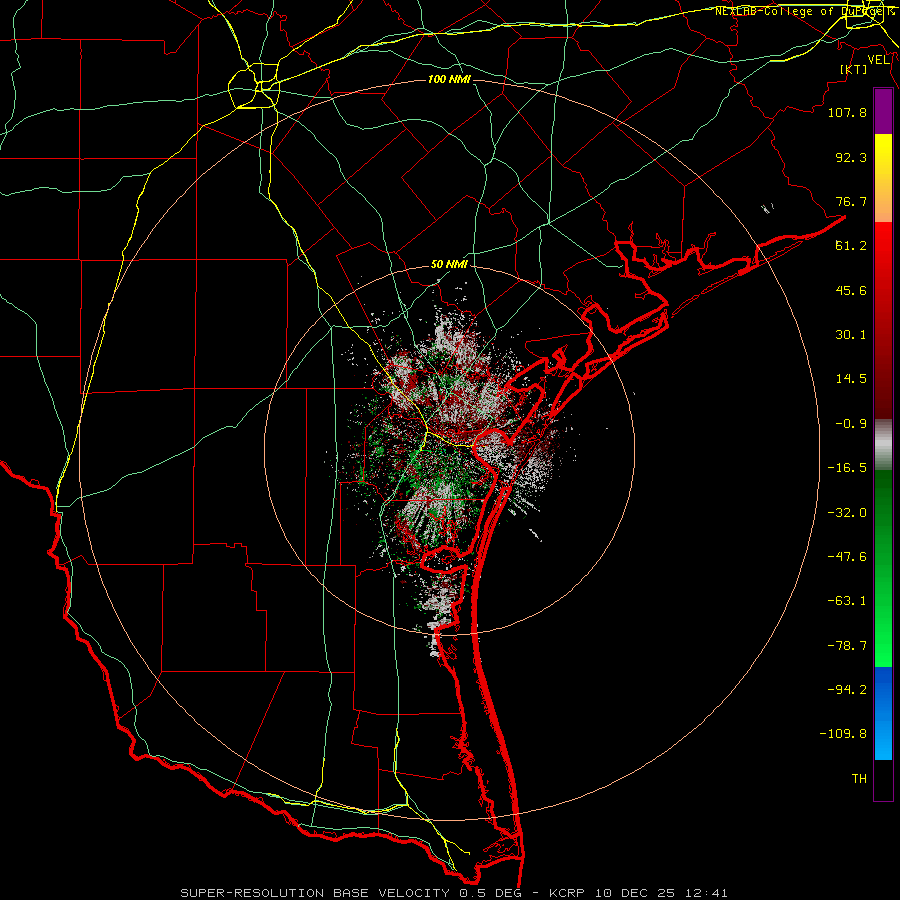Select the -47.6 velocity scale value
Image resolution: width=900 pixels, height=900 pixels.
(847, 557)
